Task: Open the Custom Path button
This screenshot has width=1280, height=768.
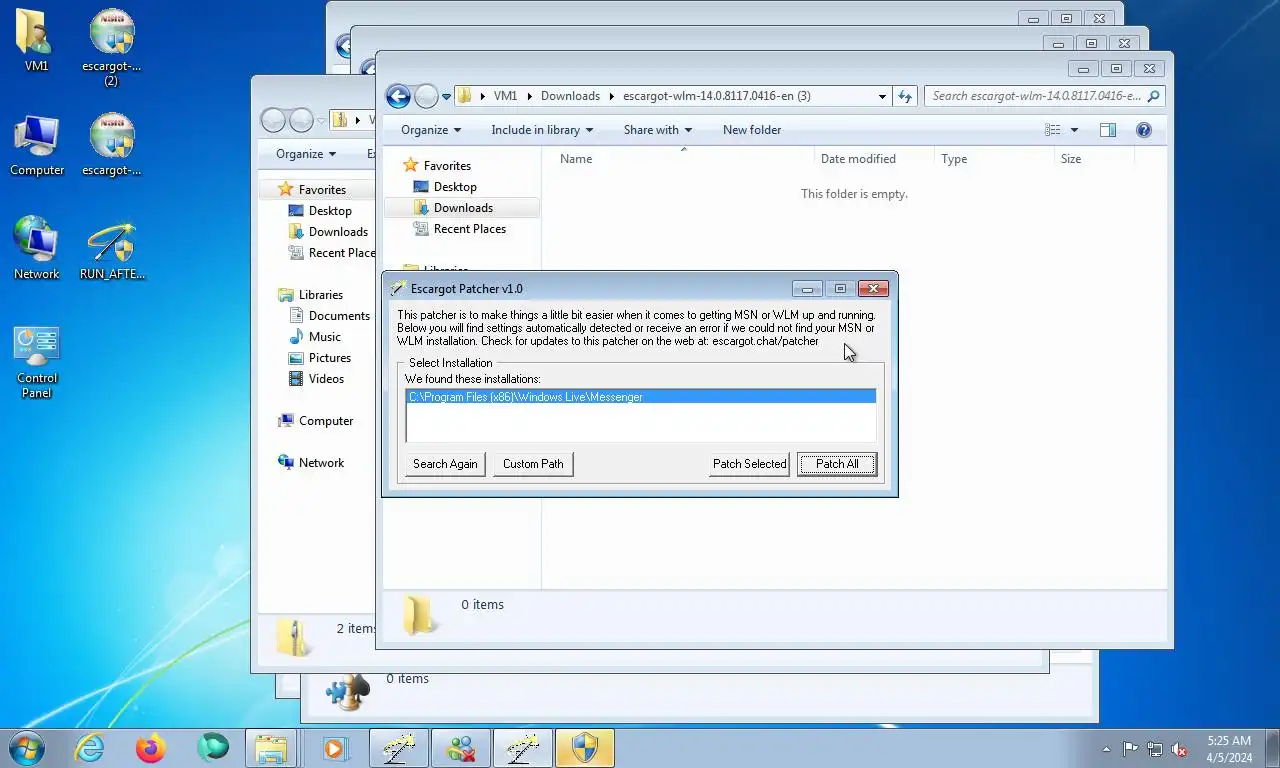Action: coord(533,464)
